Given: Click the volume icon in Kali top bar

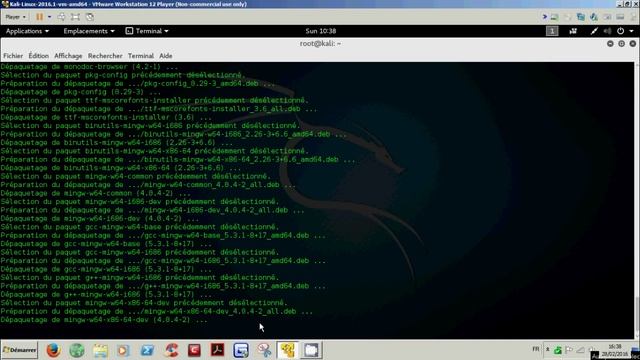Looking at the screenshot, I should [607, 31].
